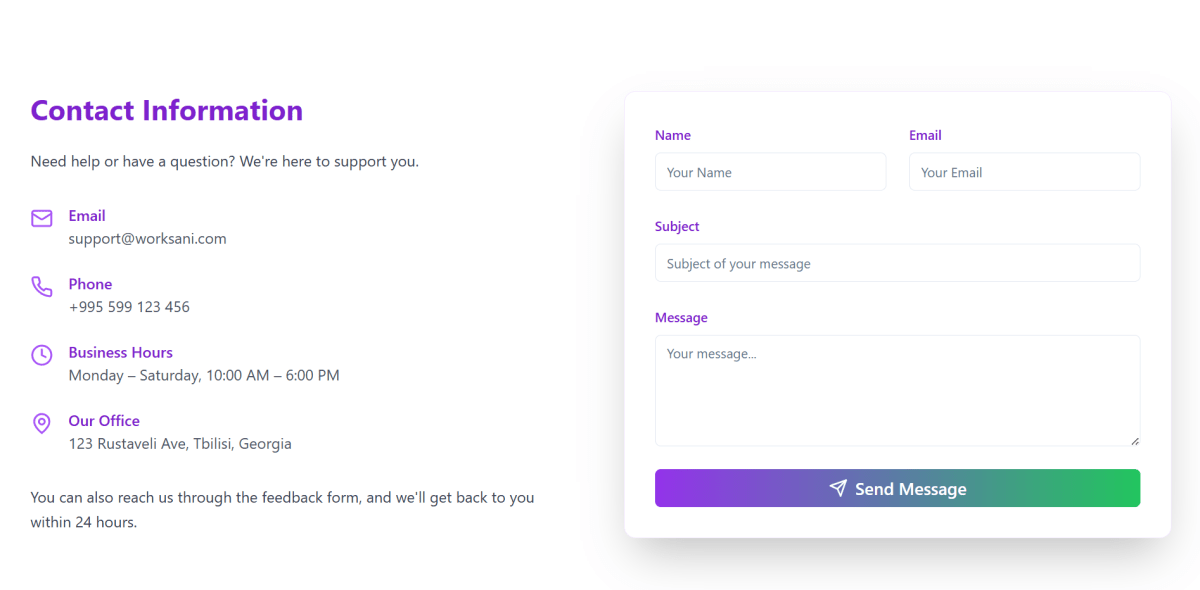This screenshot has width=1200, height=590.
Task: Click the Subject of your message field
Action: click(x=897, y=263)
